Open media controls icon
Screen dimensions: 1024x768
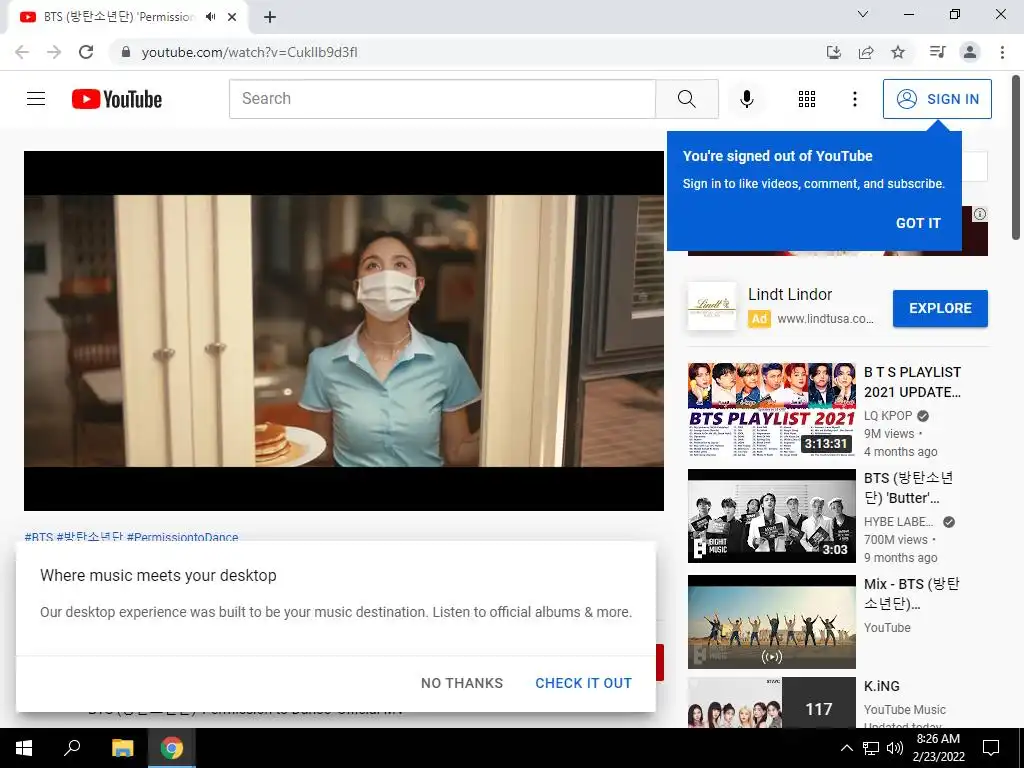click(x=937, y=52)
